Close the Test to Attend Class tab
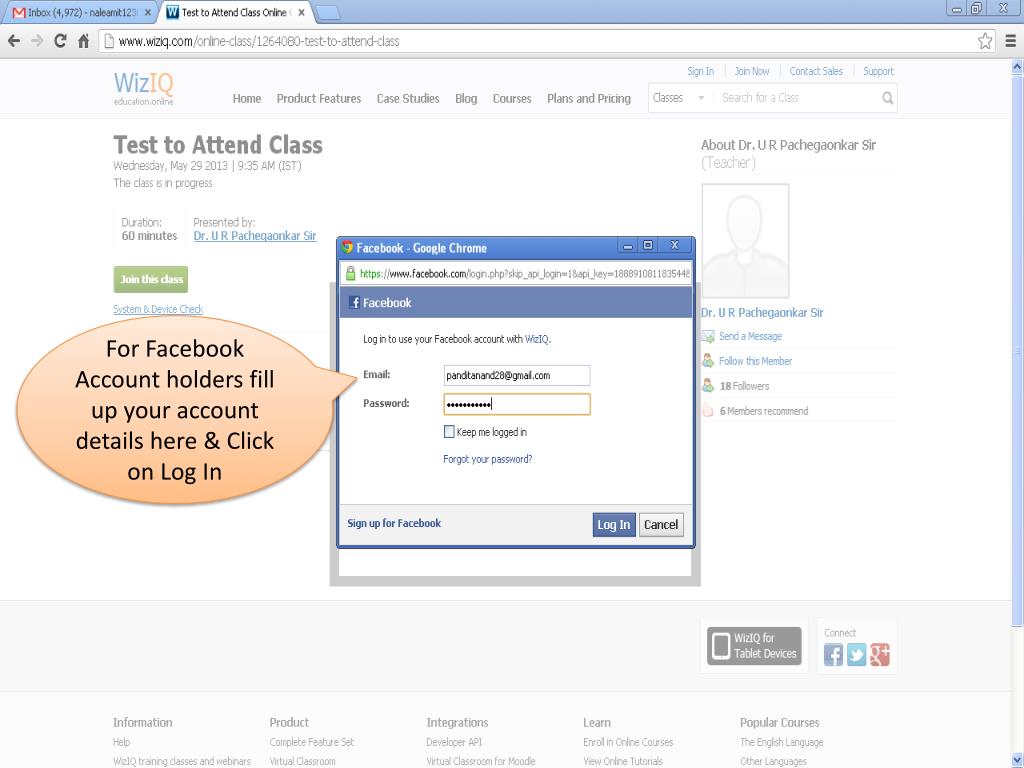Screen dimensions: 1024x768 point(301,12)
